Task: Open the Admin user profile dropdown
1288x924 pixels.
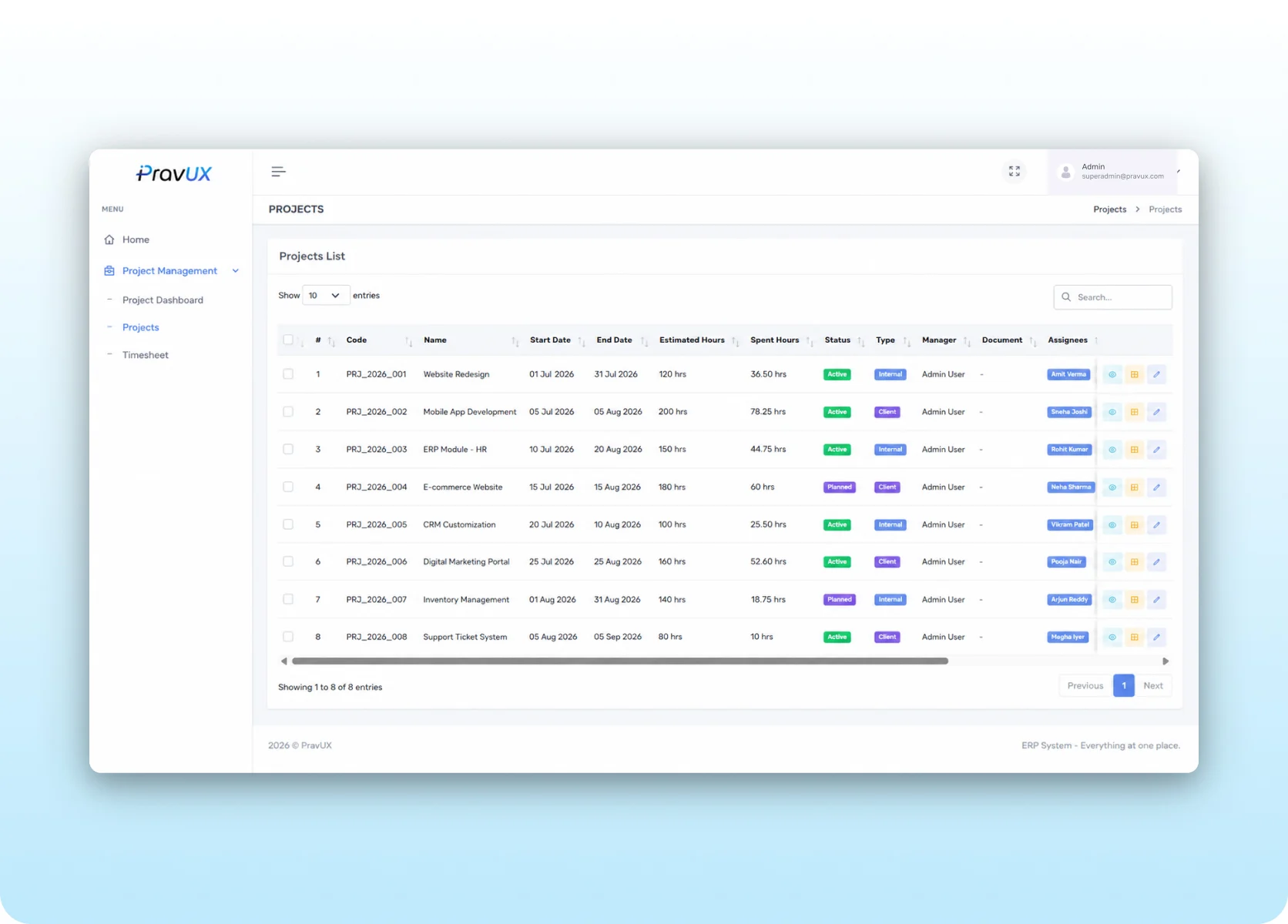Action: click(1116, 172)
